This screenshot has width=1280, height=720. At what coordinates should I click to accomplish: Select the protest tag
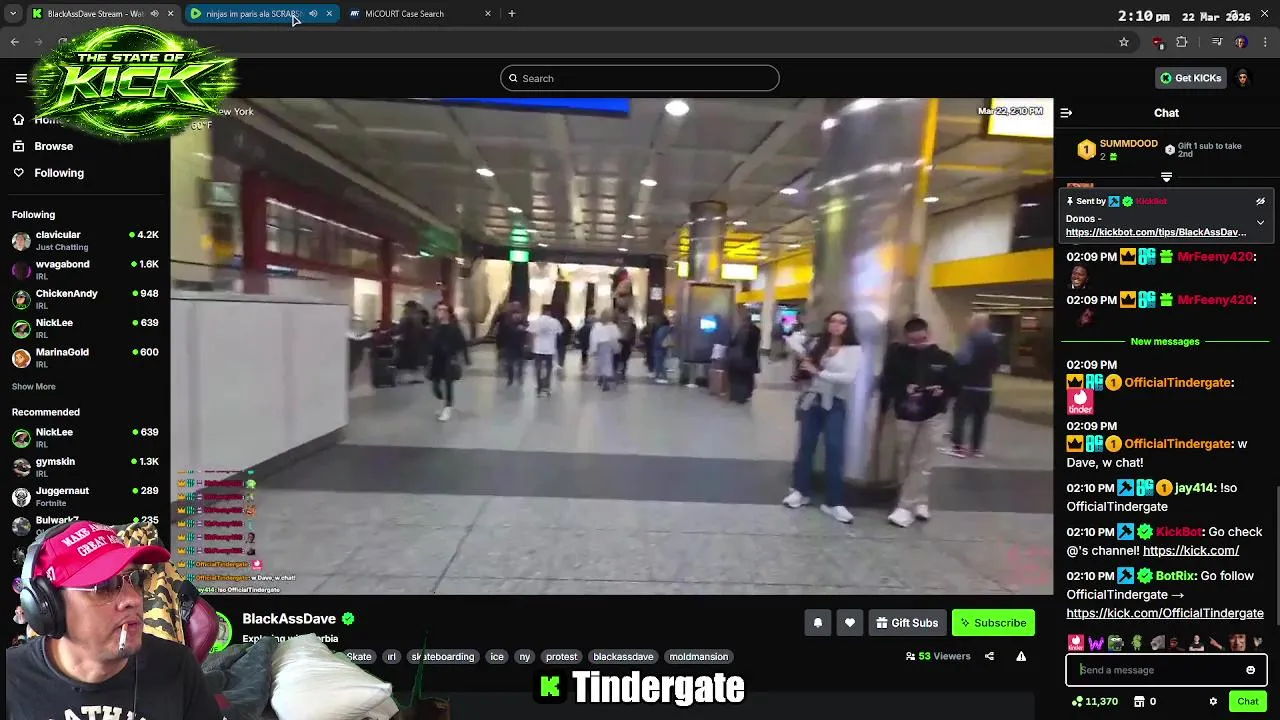pyautogui.click(x=562, y=657)
